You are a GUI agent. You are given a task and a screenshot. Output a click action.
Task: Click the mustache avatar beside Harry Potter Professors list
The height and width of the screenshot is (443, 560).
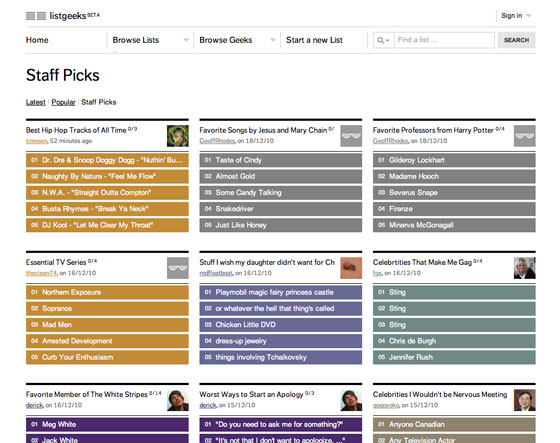[525, 136]
